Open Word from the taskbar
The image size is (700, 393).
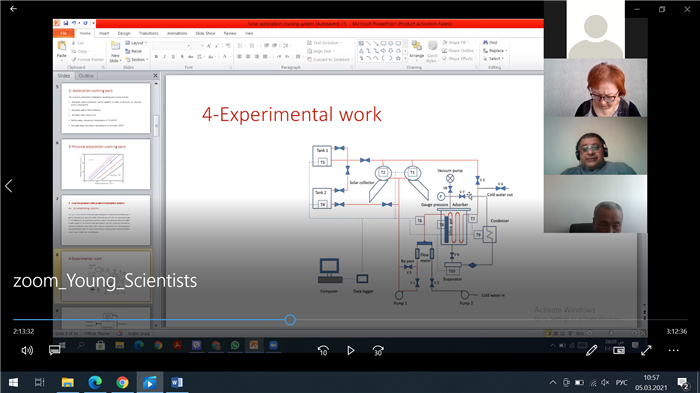[177, 382]
